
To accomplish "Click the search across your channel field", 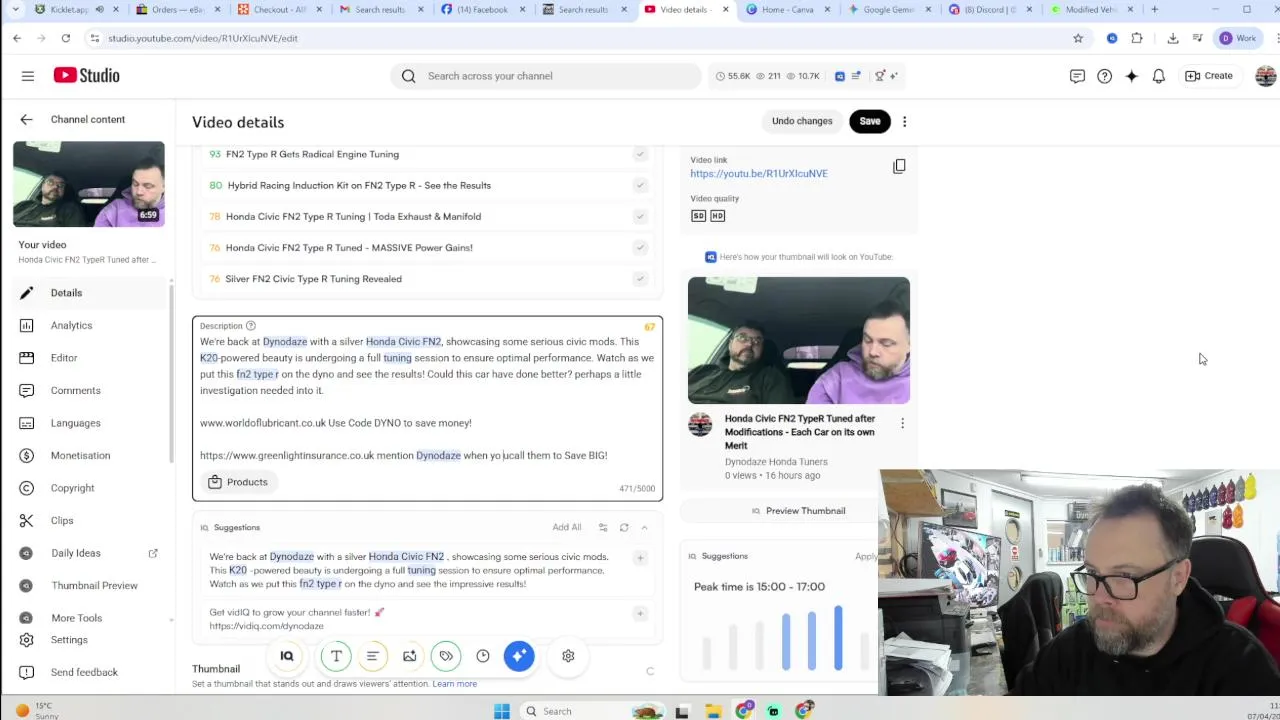I will tap(546, 76).
